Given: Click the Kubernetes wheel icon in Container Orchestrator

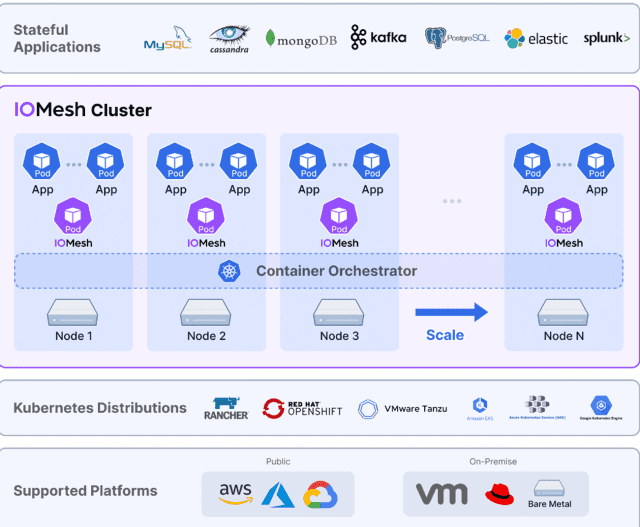Looking at the screenshot, I should click(x=229, y=271).
